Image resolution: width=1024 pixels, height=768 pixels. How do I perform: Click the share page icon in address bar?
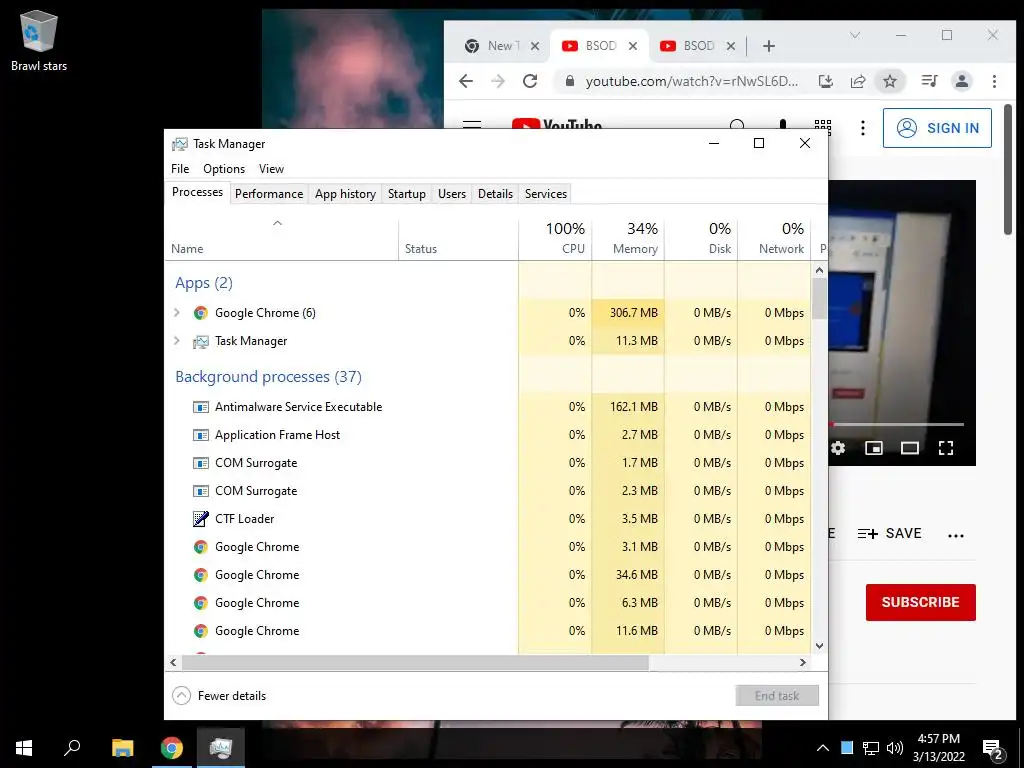[x=857, y=81]
